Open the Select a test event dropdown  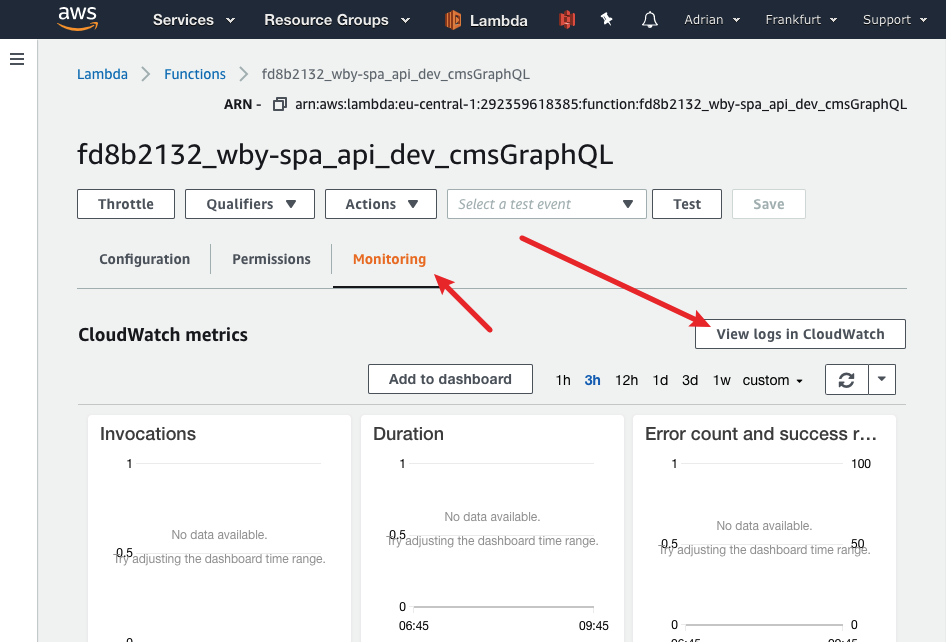[546, 204]
